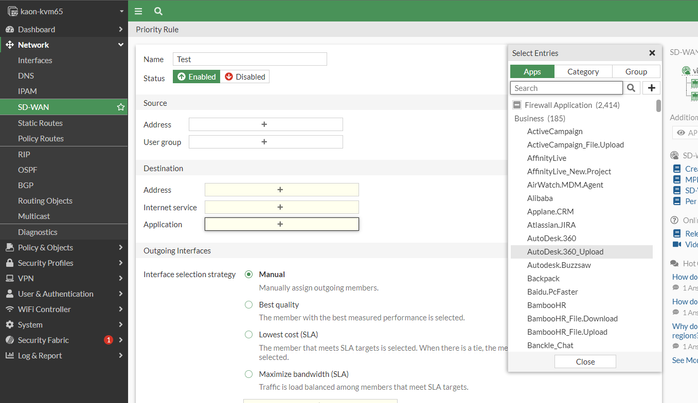698x403 pixels.
Task: Click the plus in the Source Address field
Action: 265,125
